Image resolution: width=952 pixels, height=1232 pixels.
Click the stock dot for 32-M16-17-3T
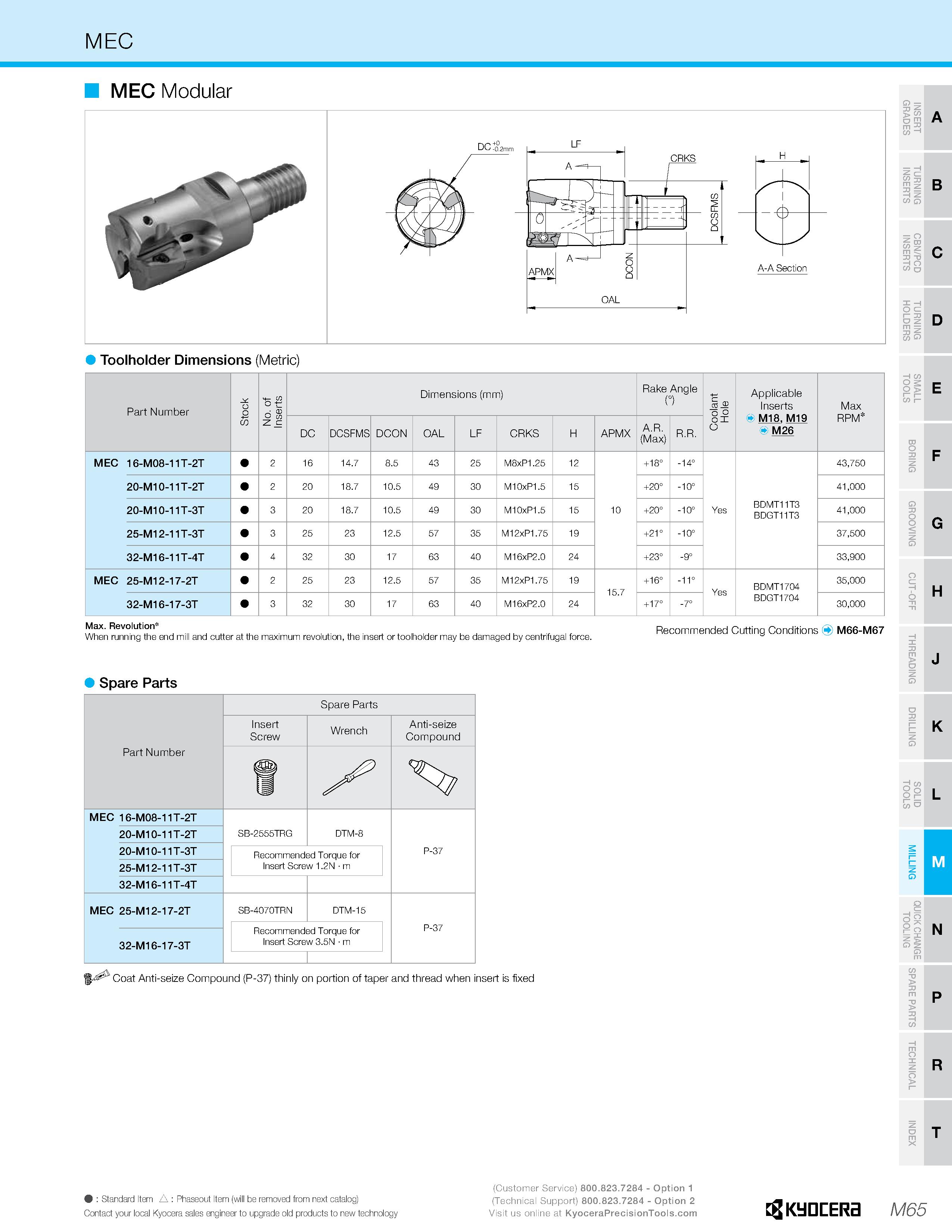coord(245,604)
